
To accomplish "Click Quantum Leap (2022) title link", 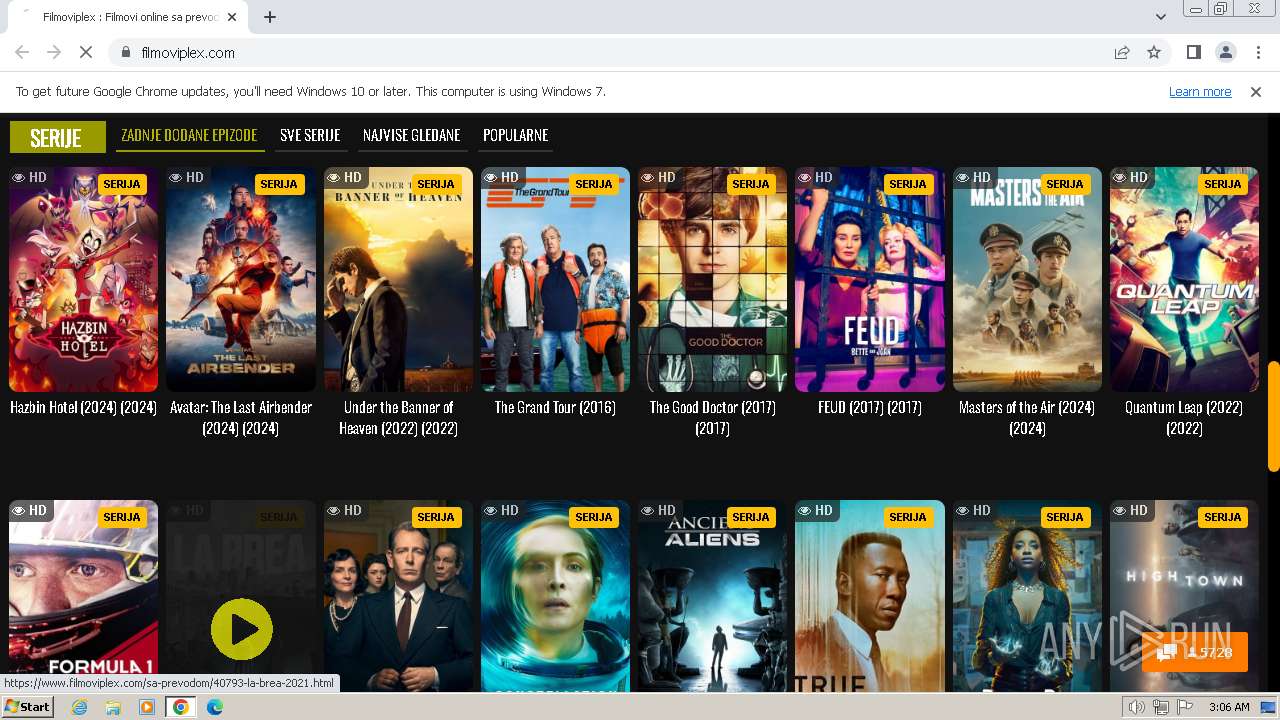I will tap(1184, 418).
